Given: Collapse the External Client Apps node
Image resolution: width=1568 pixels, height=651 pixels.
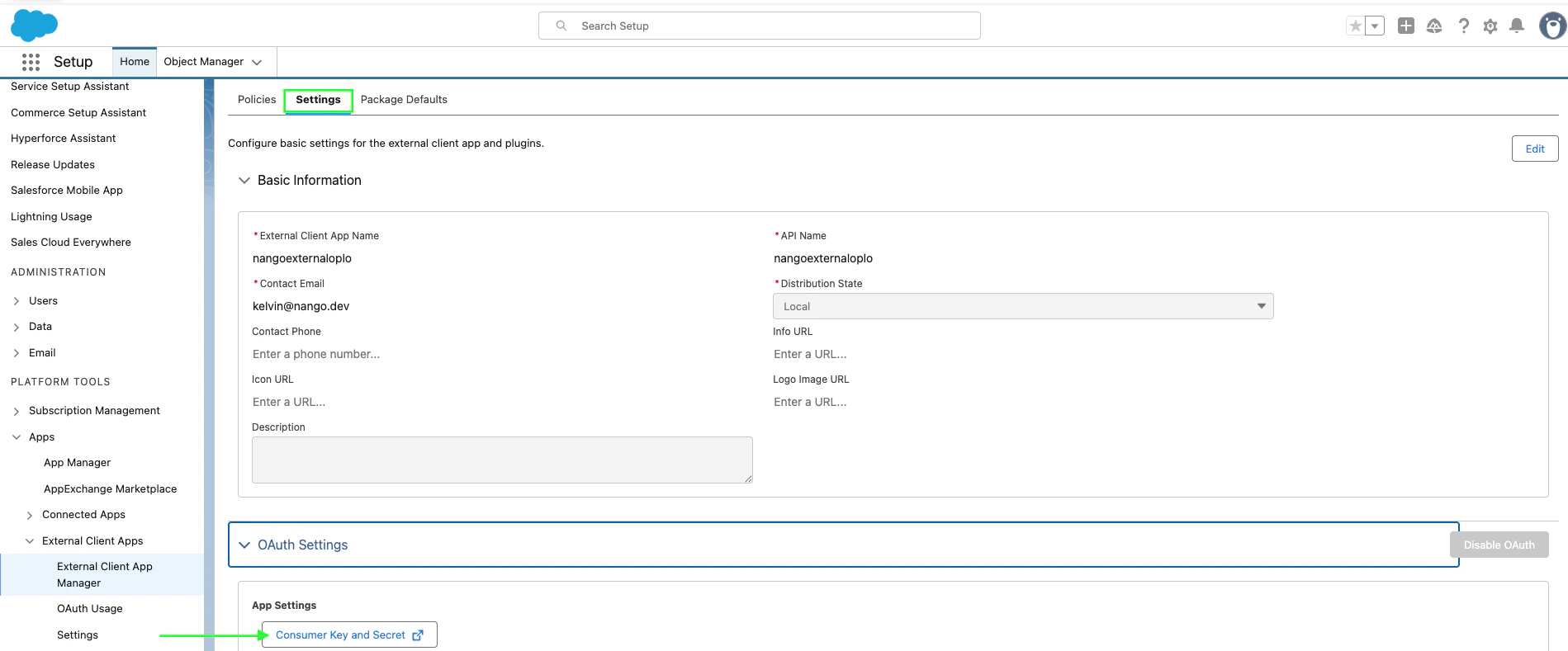Looking at the screenshot, I should (x=30, y=541).
